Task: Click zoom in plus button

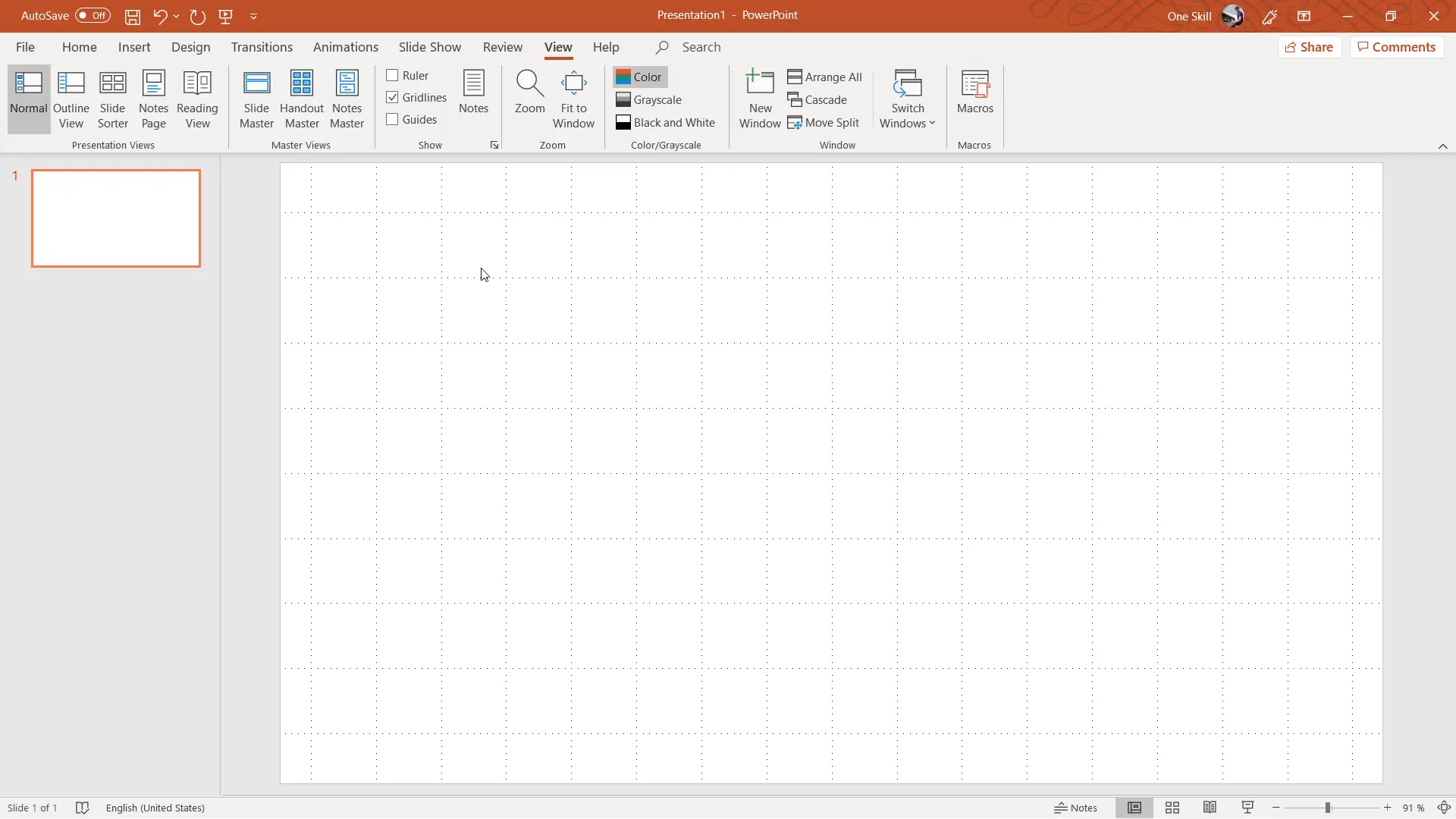Action: [x=1387, y=808]
